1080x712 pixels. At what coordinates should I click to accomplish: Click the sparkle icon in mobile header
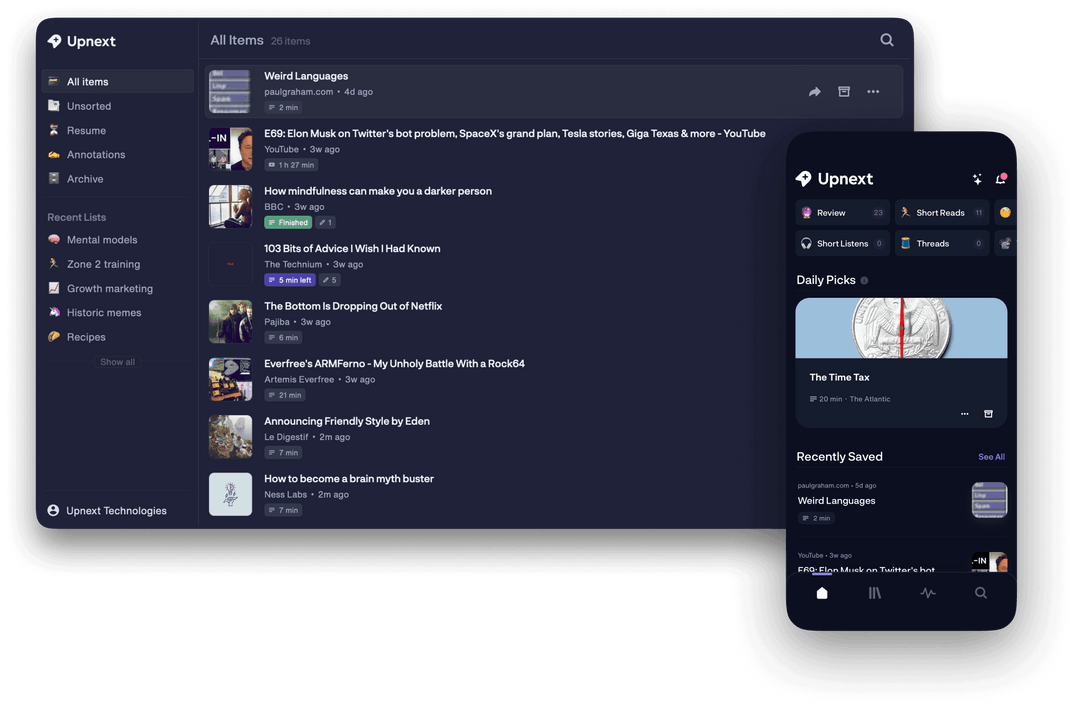coord(977,179)
